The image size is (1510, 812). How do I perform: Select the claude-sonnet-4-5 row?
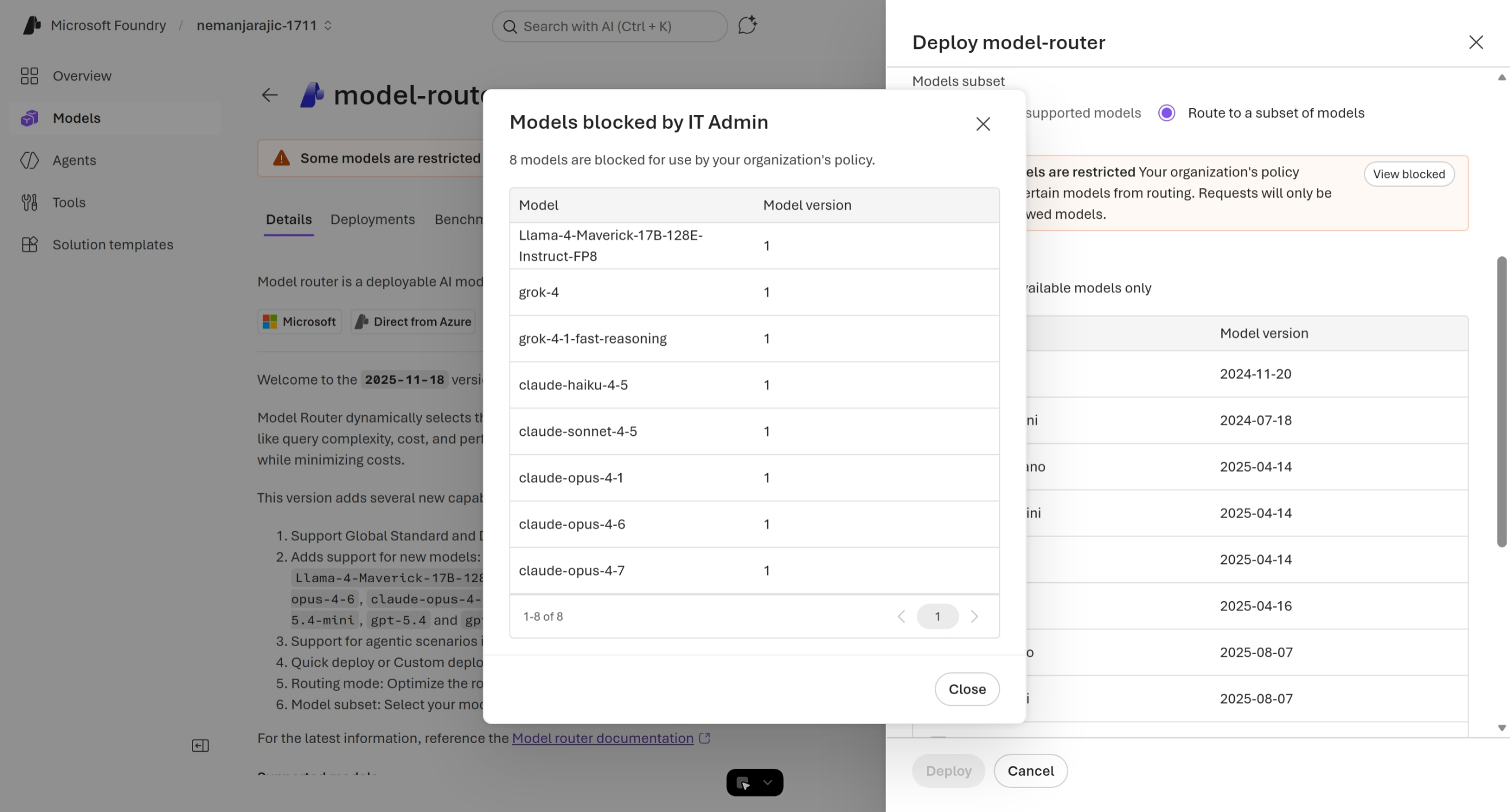click(x=754, y=431)
